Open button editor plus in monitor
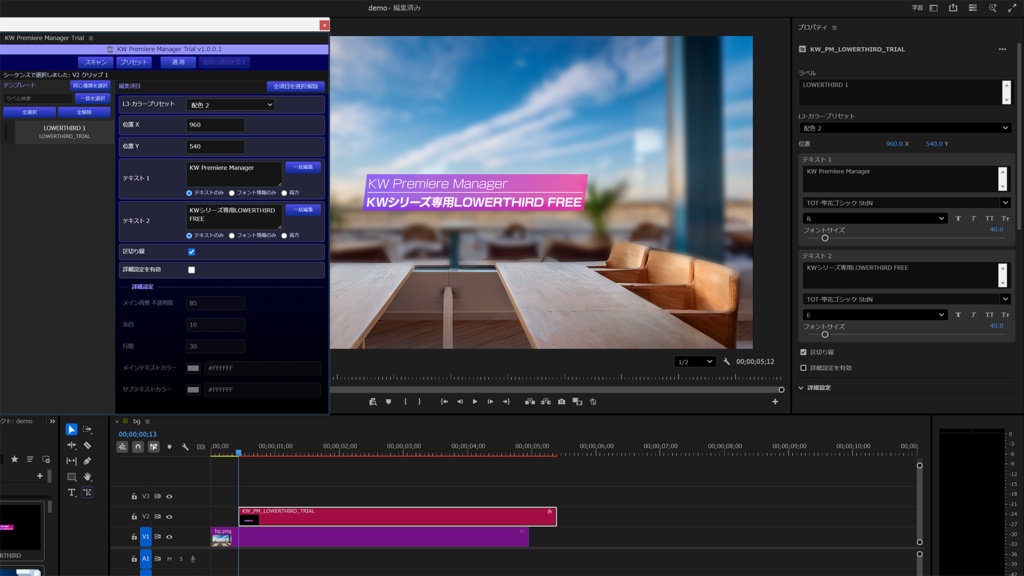 pos(775,402)
